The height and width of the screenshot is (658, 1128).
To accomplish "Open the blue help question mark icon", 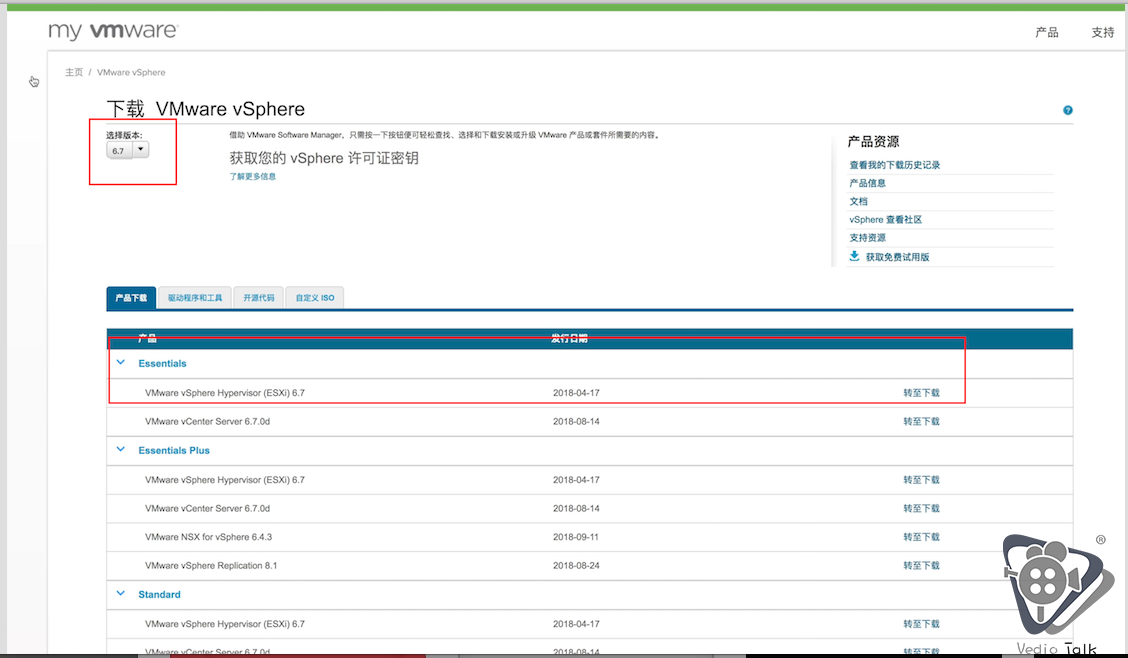I will (1068, 110).
